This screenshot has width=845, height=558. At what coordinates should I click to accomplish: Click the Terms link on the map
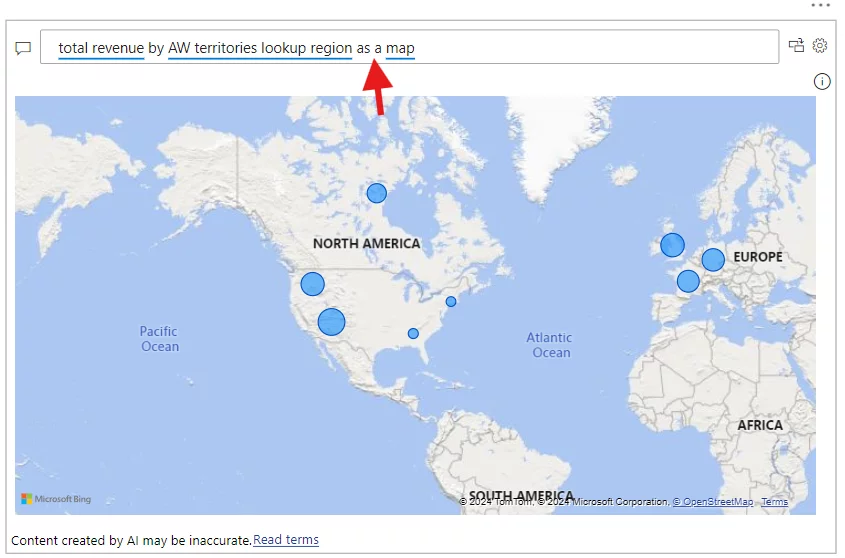point(774,502)
